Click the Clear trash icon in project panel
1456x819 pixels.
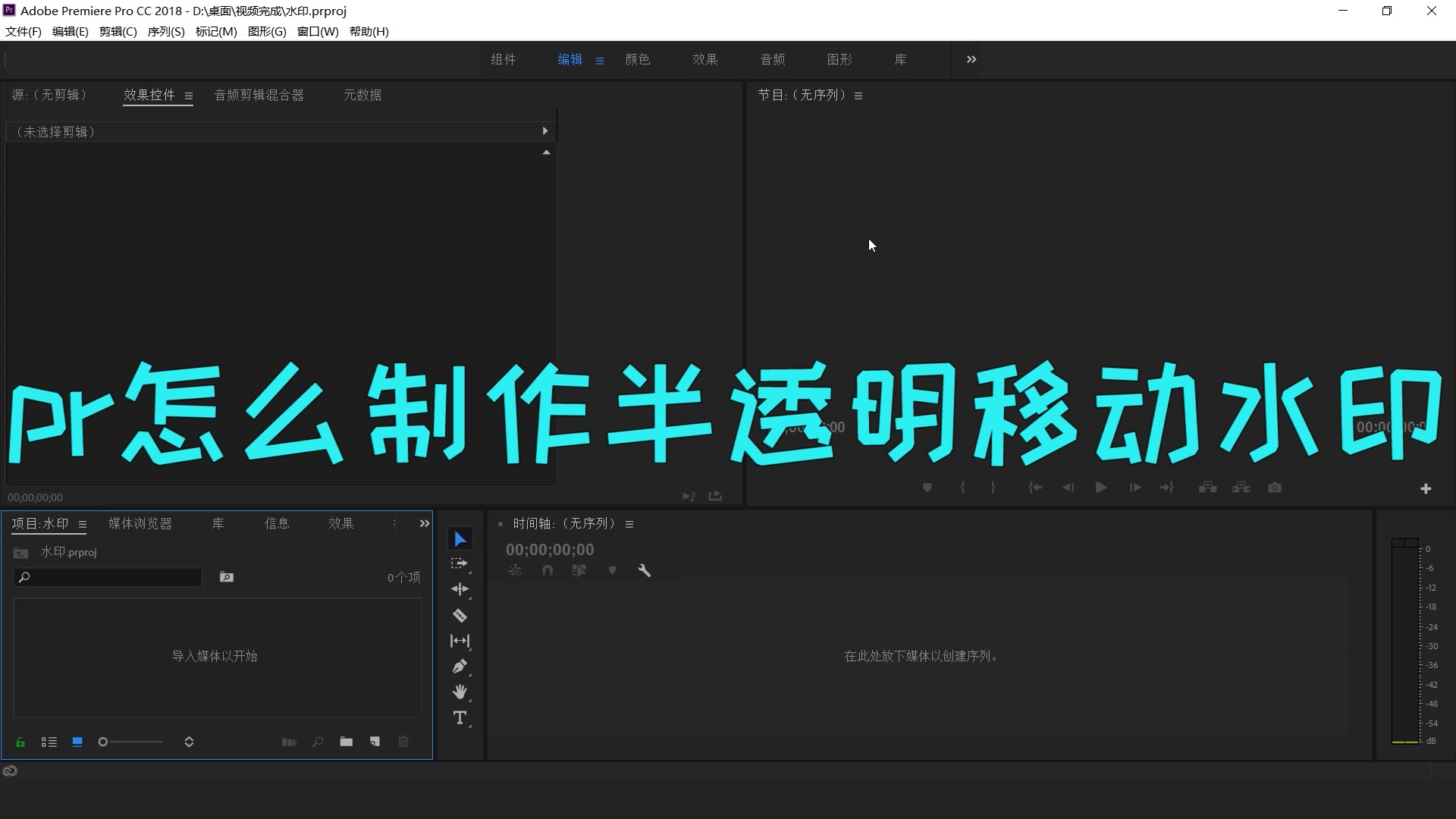tap(403, 742)
